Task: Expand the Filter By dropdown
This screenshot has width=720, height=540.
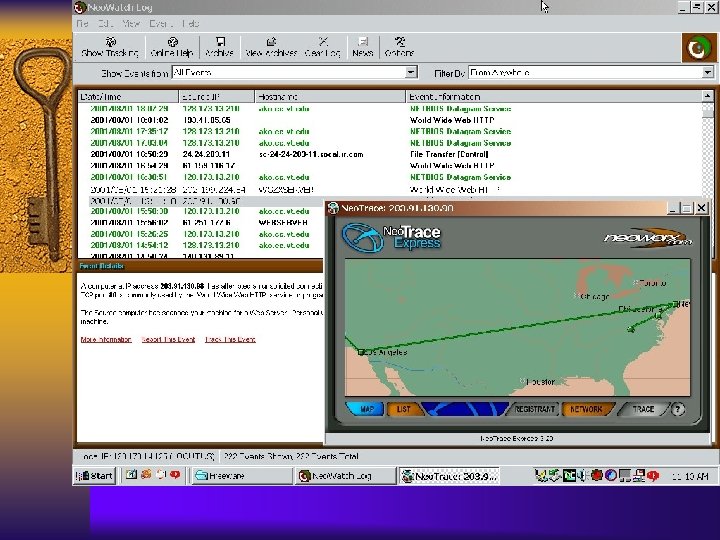Action: click(708, 72)
